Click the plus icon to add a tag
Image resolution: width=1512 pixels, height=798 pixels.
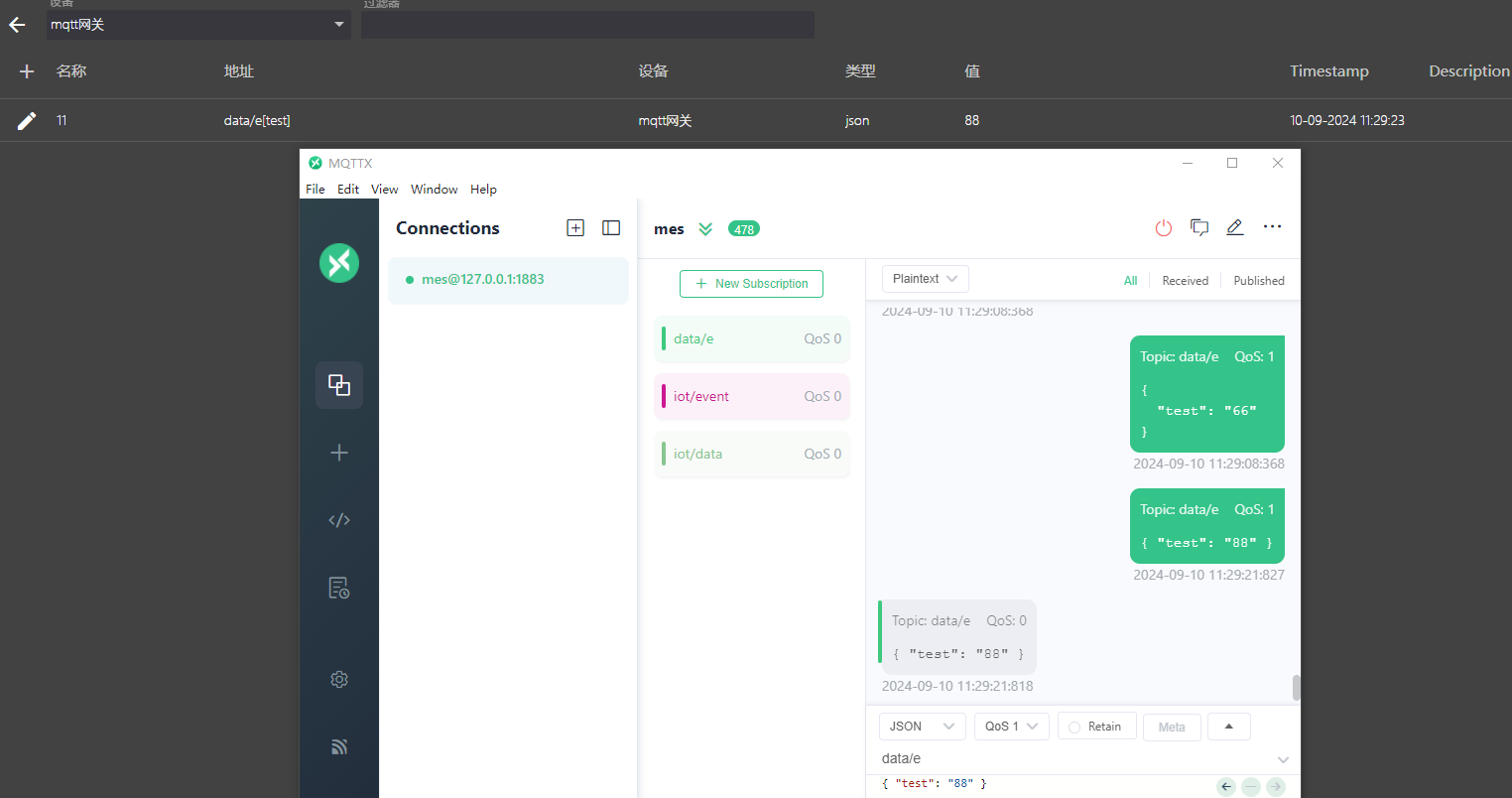pos(27,71)
